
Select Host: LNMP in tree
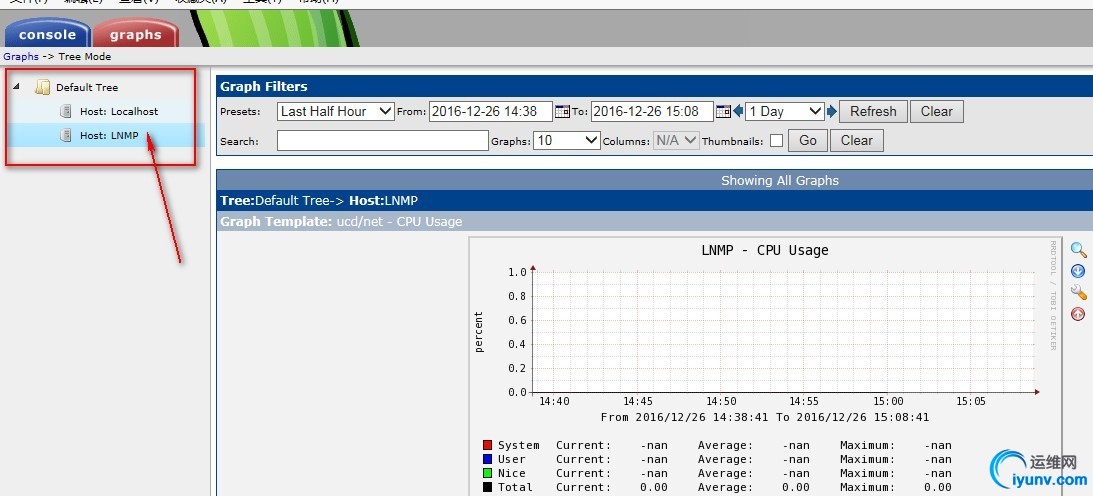coord(109,135)
